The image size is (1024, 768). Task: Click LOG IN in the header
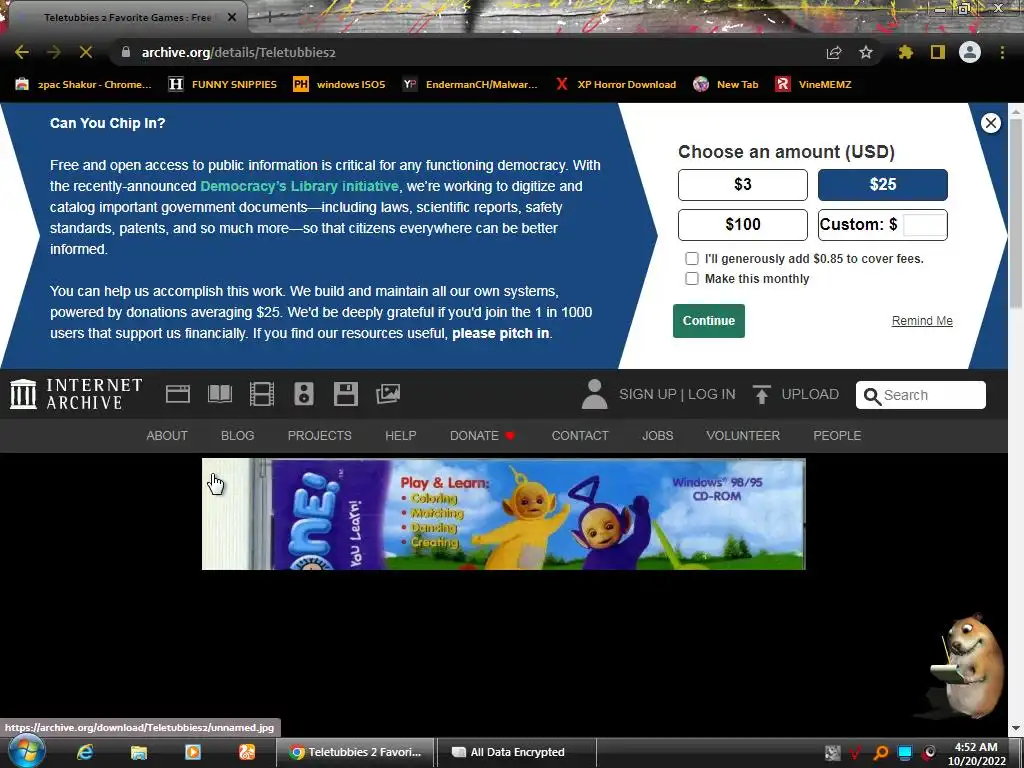point(712,394)
